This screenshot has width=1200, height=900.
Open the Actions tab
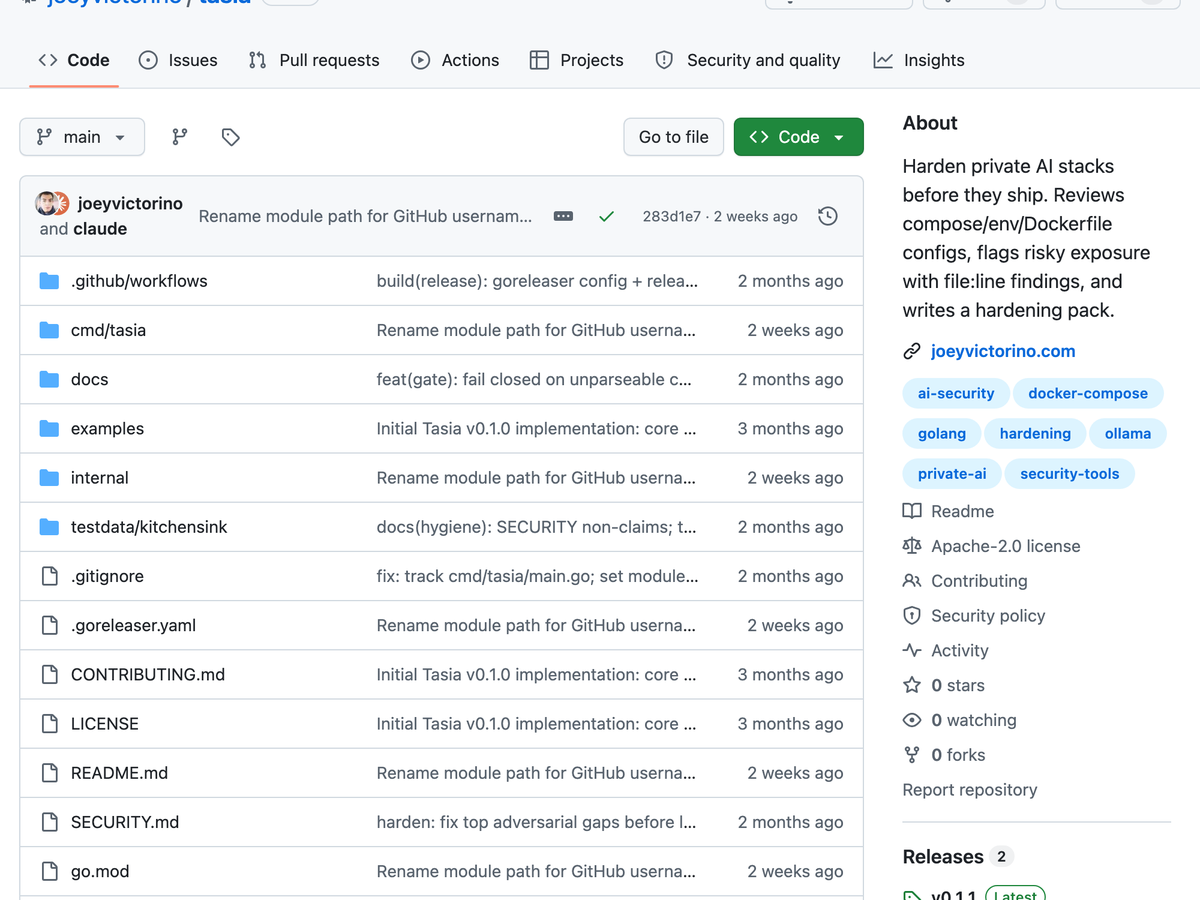(455, 60)
